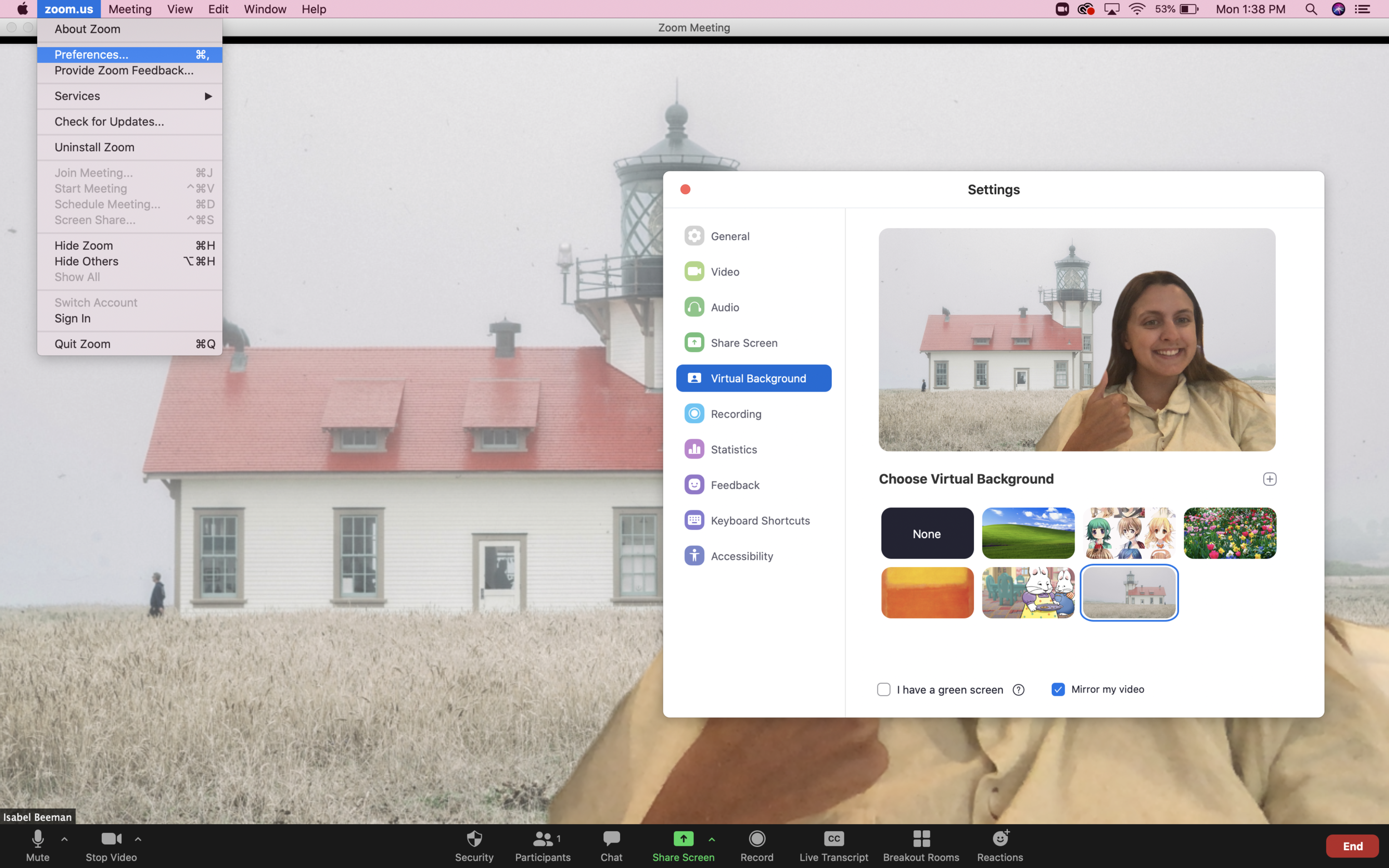The image size is (1389, 868).
Task: Click the Security shield icon
Action: pos(474,838)
